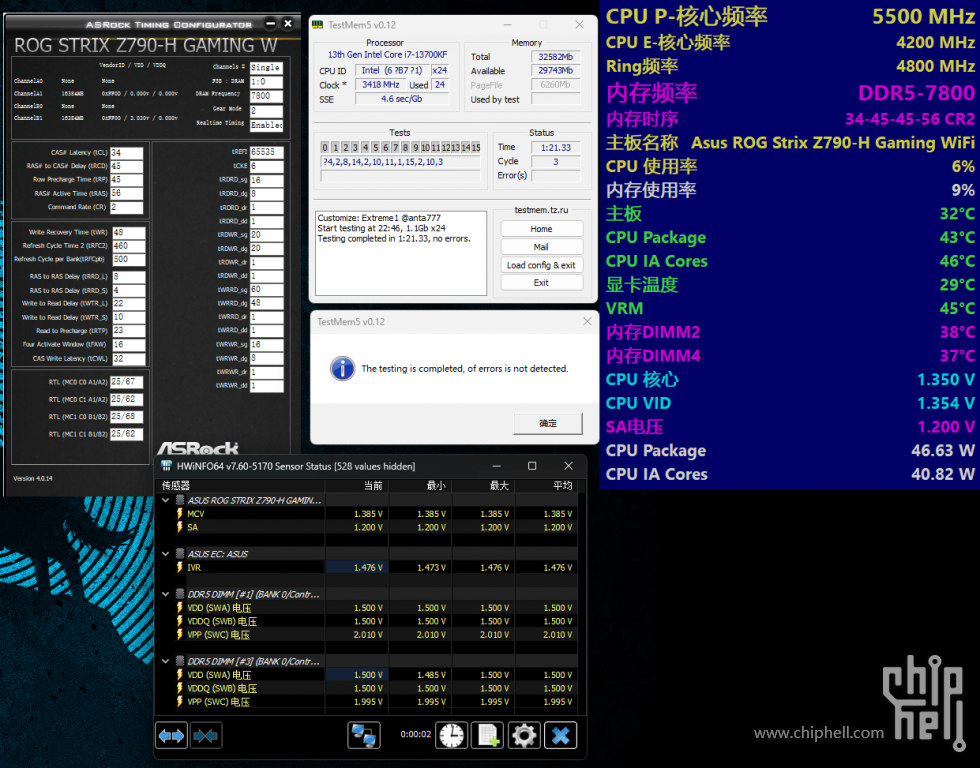980x768 pixels.
Task: Click the 最小 column header
Action: coord(420,486)
